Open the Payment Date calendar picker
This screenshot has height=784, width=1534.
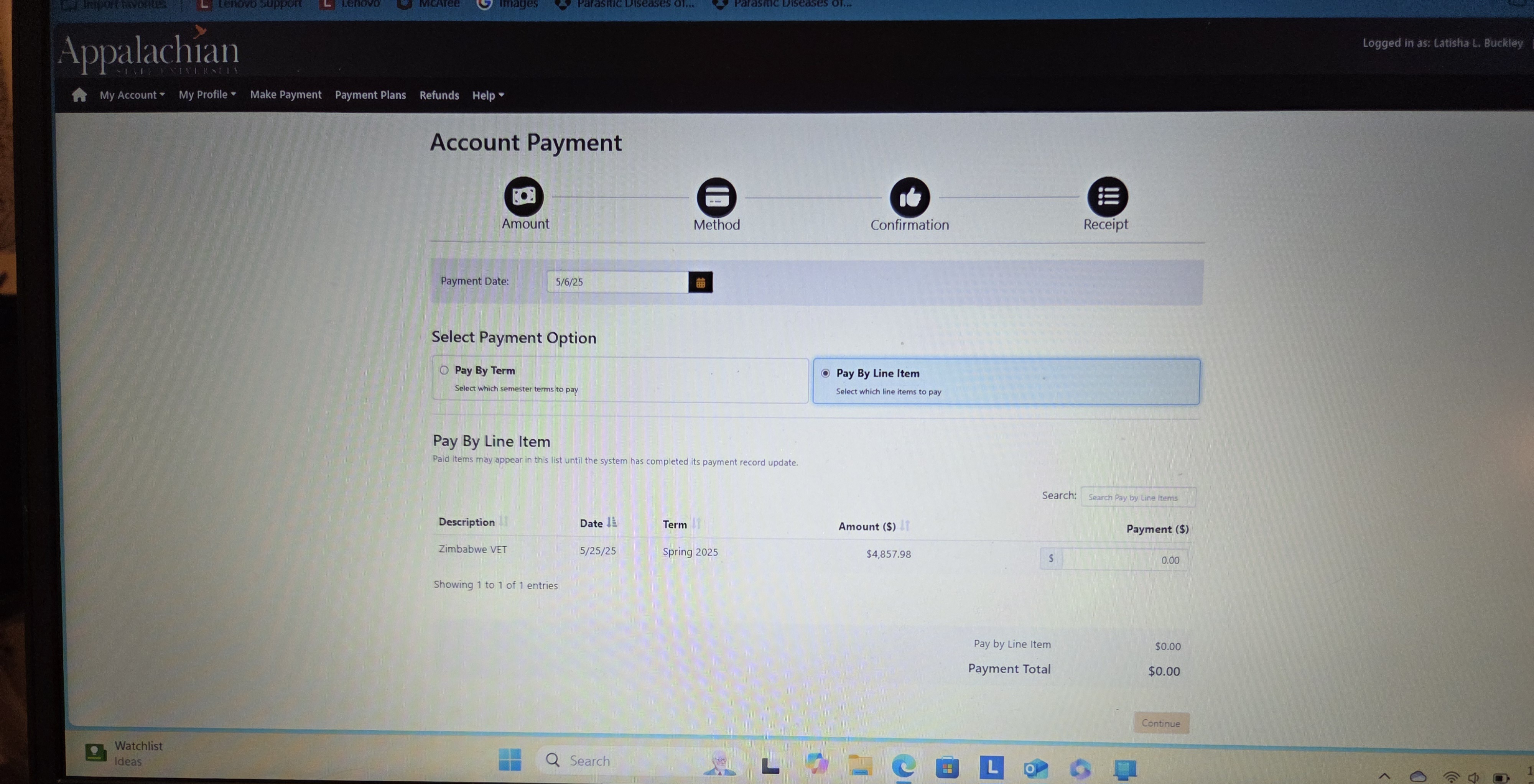700,282
